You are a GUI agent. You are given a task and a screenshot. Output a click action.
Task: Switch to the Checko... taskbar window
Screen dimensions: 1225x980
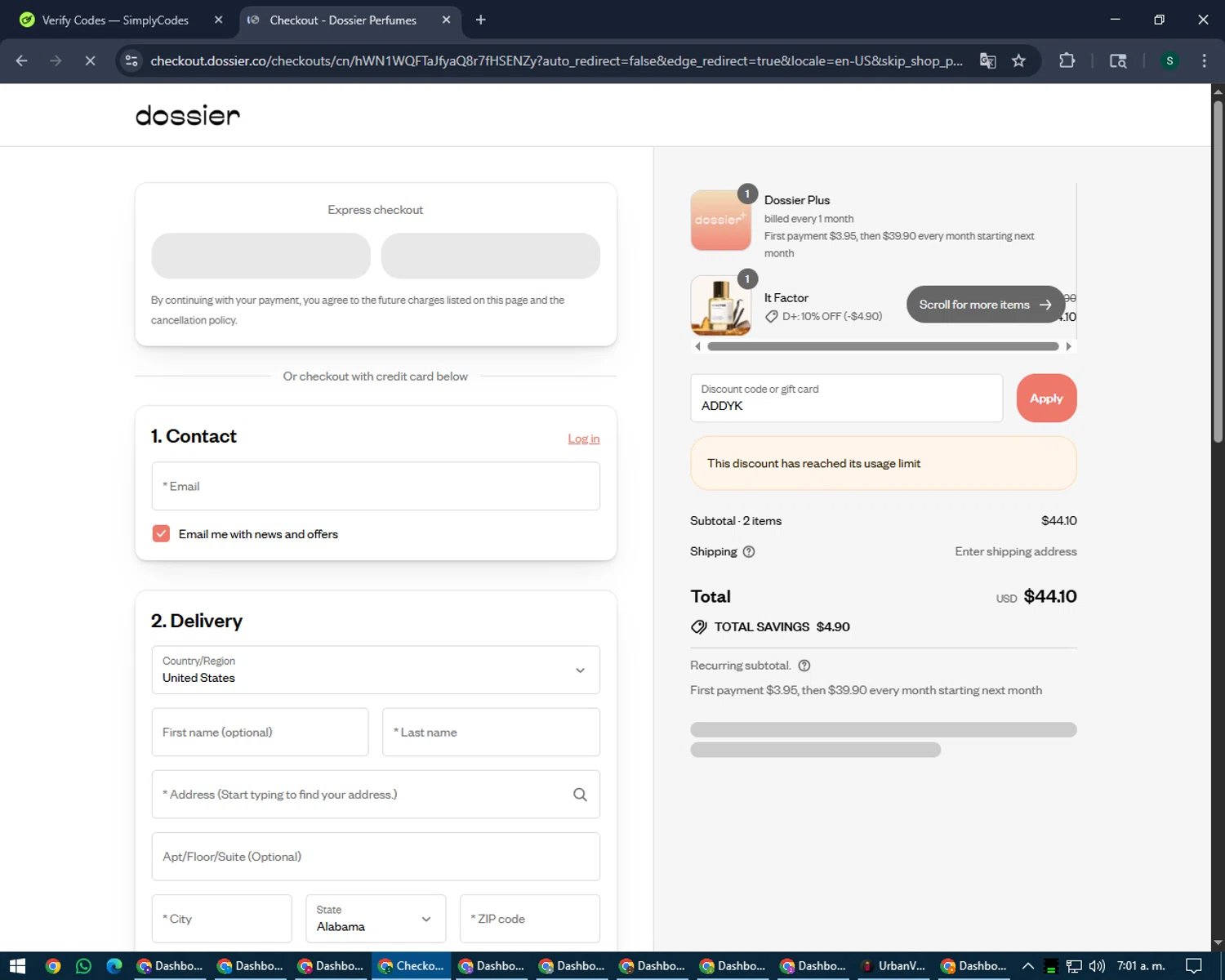pos(412,966)
